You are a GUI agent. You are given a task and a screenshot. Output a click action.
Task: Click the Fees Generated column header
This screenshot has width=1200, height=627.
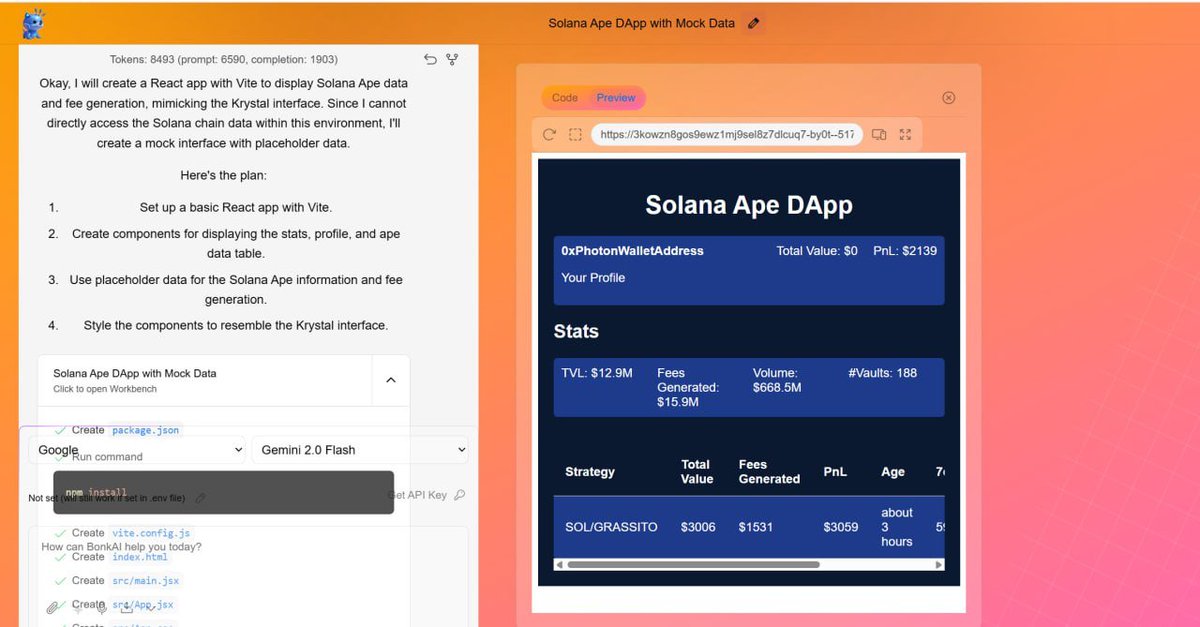pyautogui.click(x=769, y=472)
